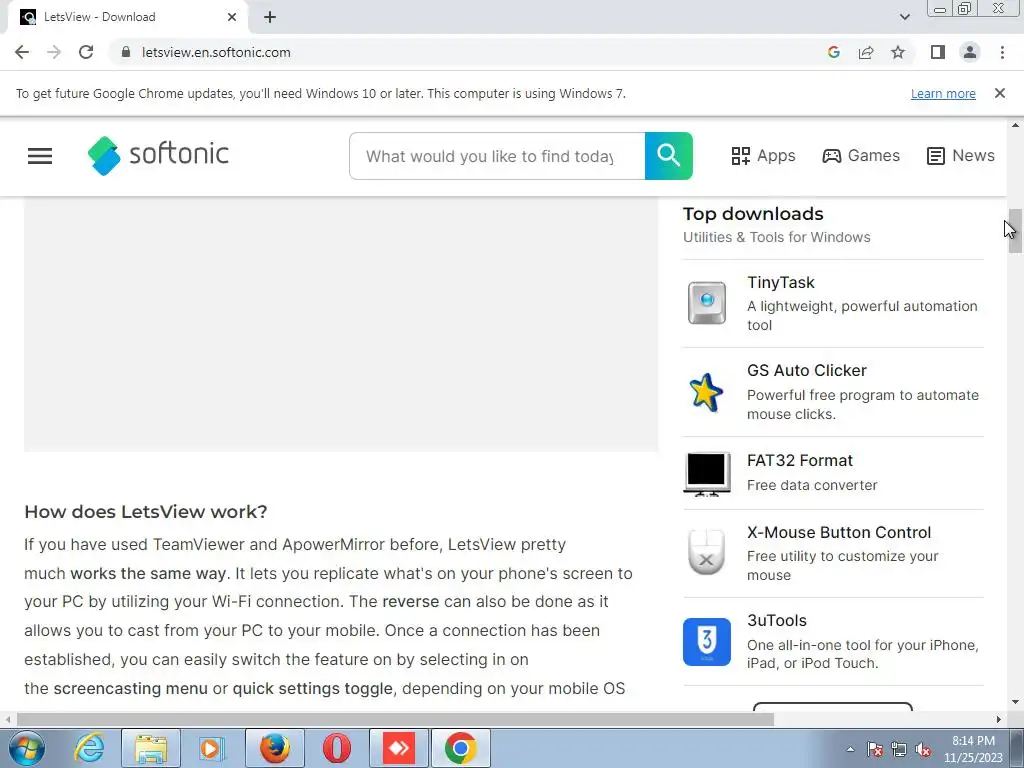Open the red AnyDesk taskbar icon
The height and width of the screenshot is (768, 1024).
pyautogui.click(x=398, y=748)
